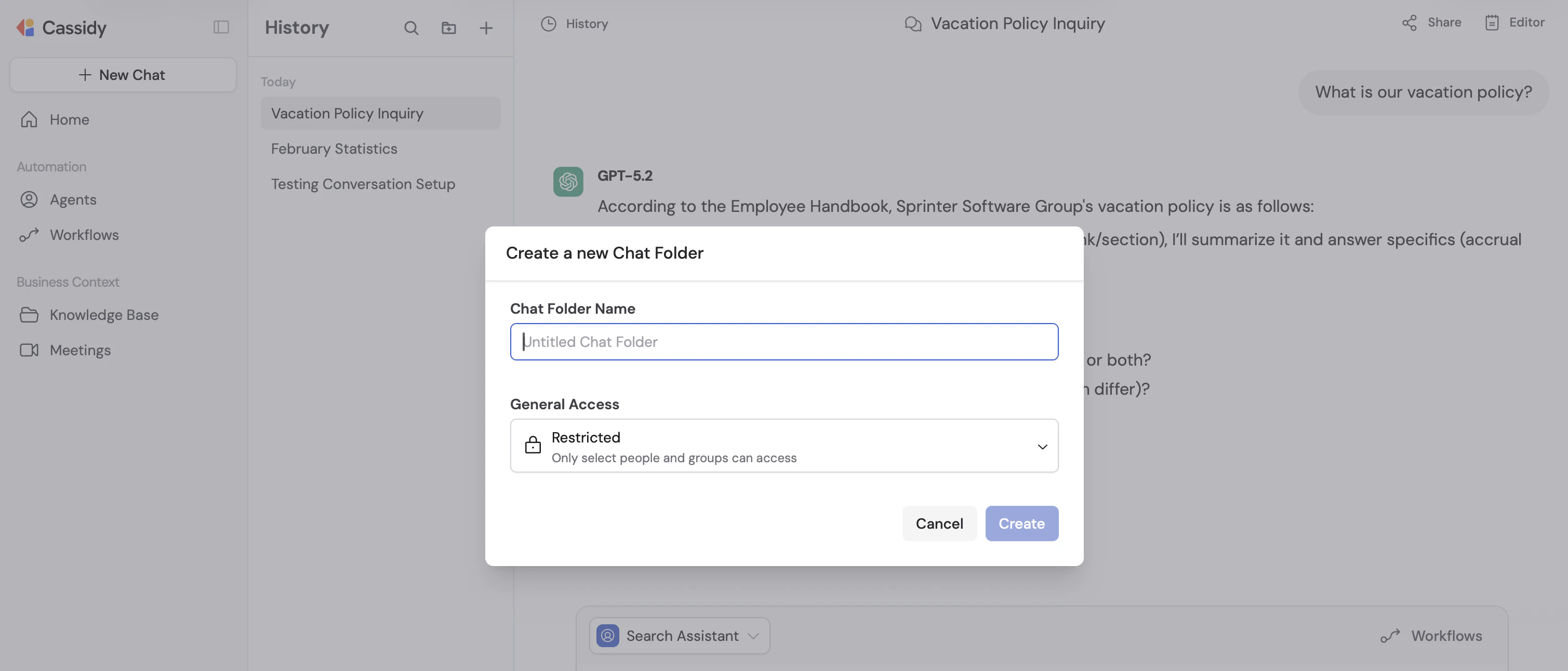
Task: Expand the Search Assistant selector
Action: [x=679, y=636]
